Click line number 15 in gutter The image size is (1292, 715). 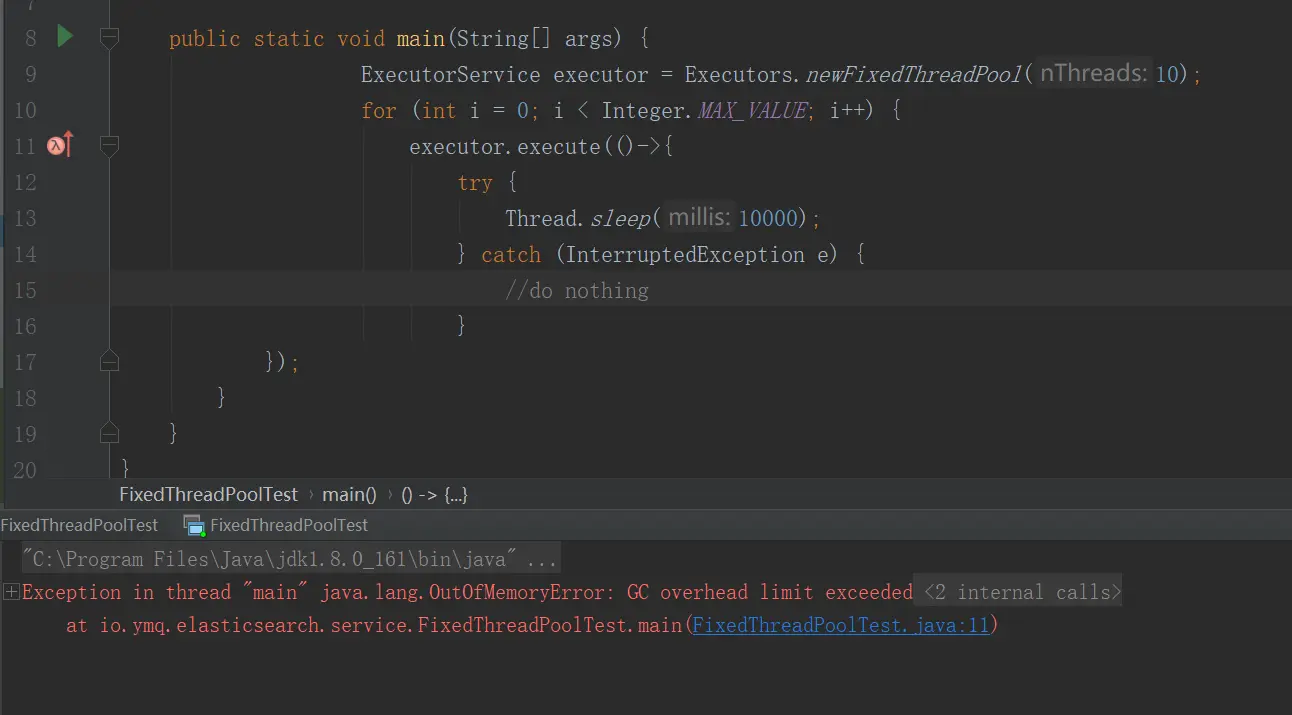click(24, 290)
